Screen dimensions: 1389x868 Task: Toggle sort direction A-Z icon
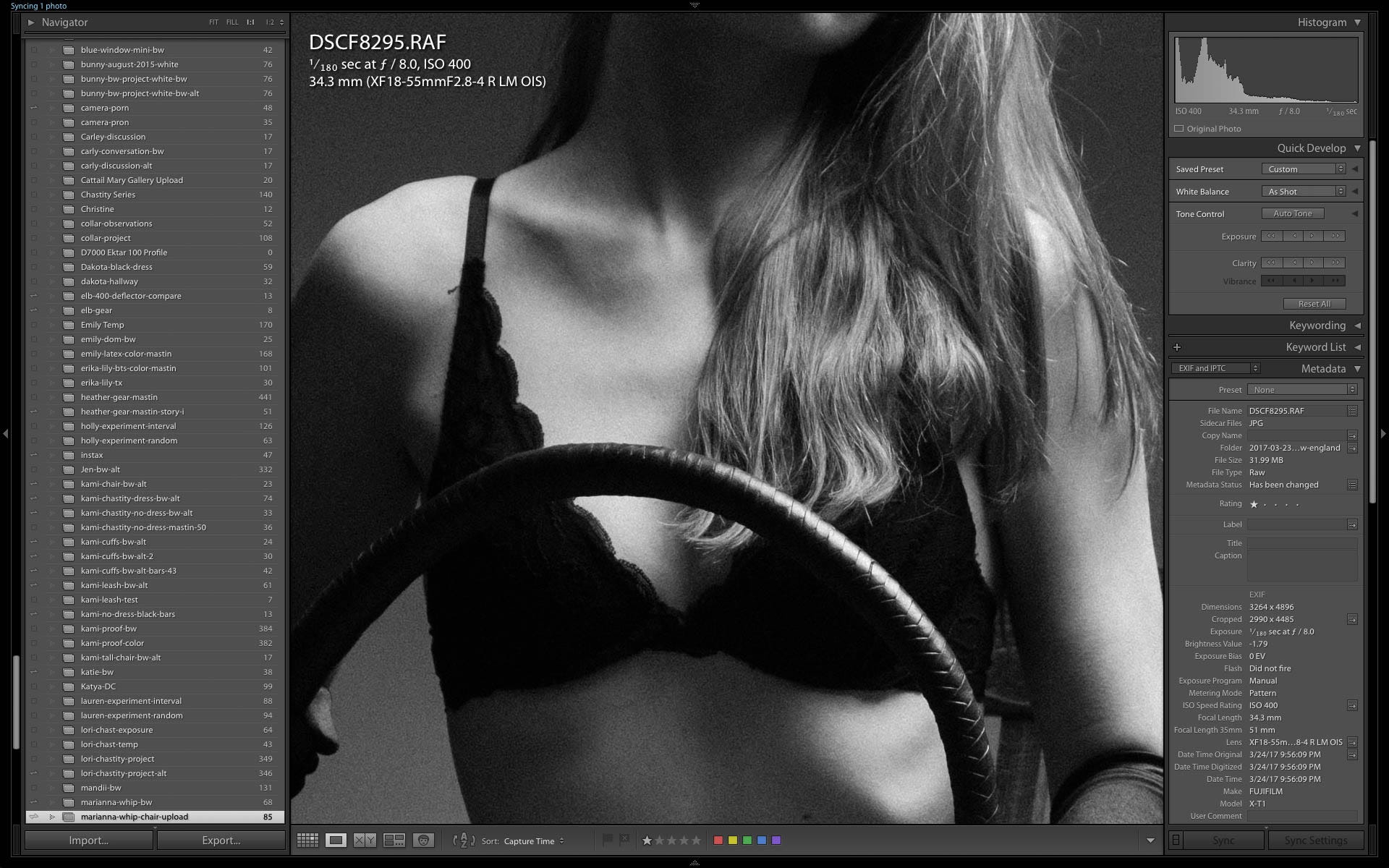point(464,840)
